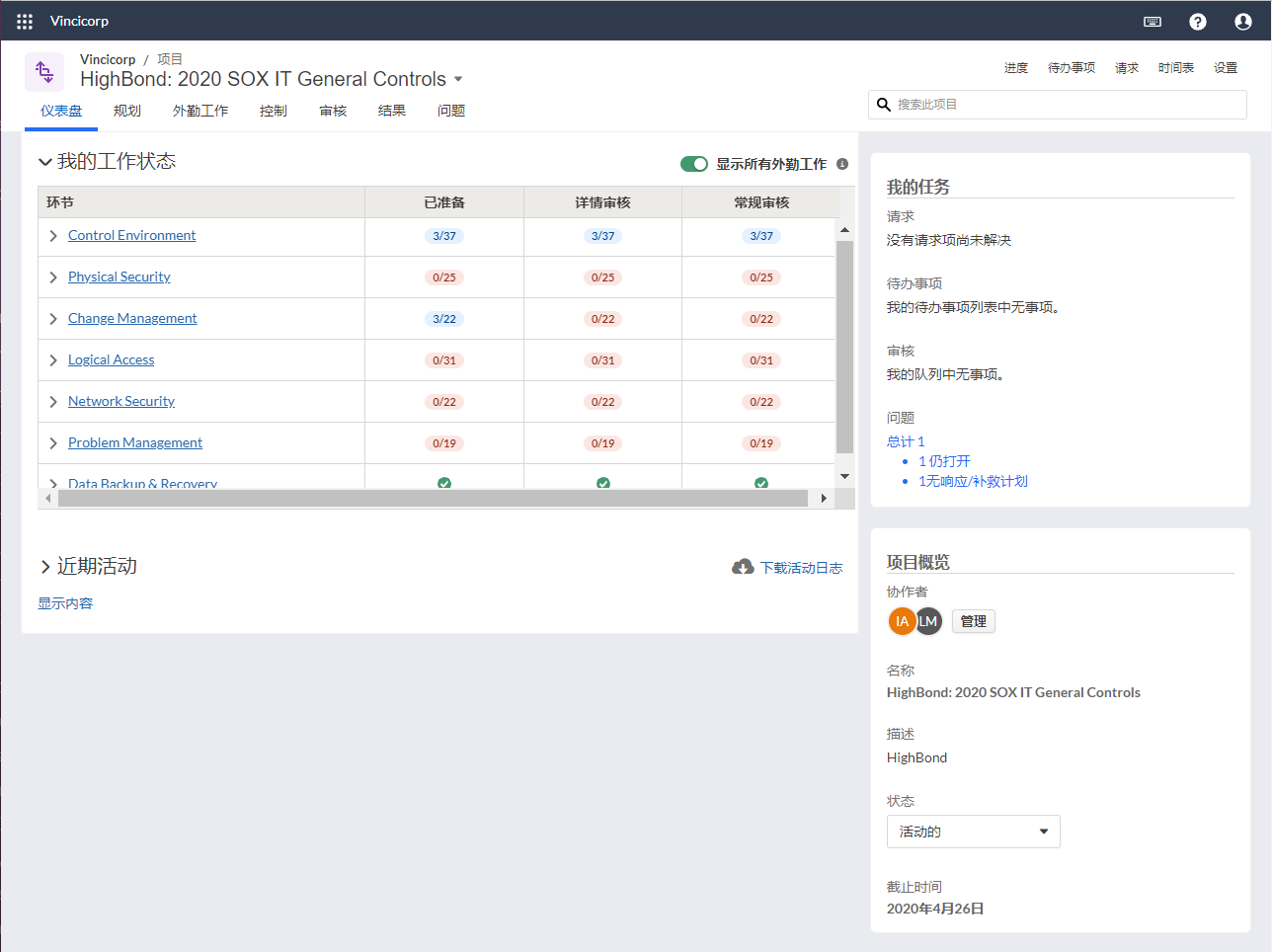This screenshot has height=952, width=1272.
Task: Expand the Problem Management row
Action: click(53, 443)
